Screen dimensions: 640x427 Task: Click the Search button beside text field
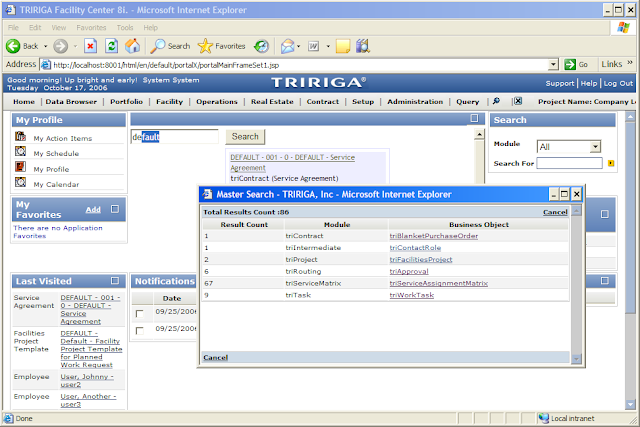click(x=245, y=136)
